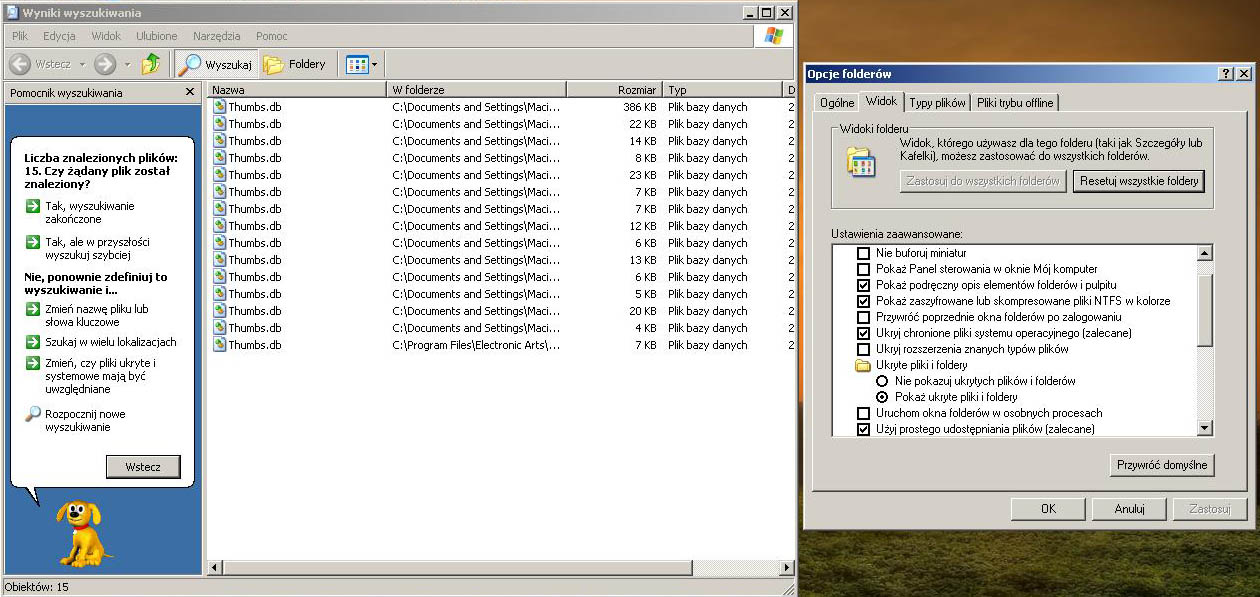The height and width of the screenshot is (597, 1260).
Task: Uncheck 'Pokaż podręczny opis elementów folderów i pulpitu'
Action: [x=864, y=285]
